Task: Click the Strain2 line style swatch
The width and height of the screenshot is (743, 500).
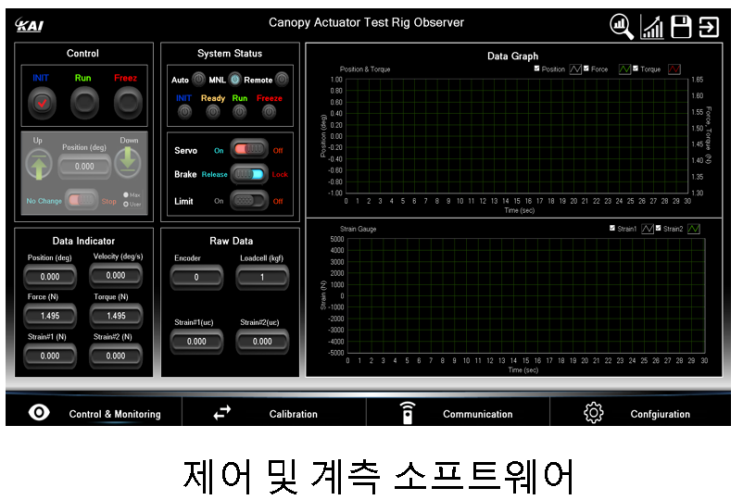Action: pos(694,229)
